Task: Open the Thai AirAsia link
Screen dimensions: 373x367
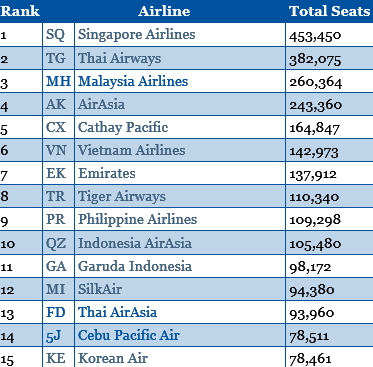Action: click(117, 312)
